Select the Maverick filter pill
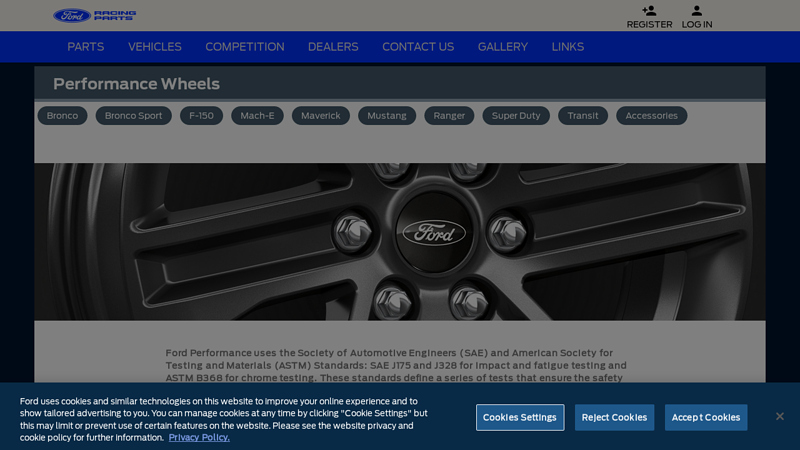 (x=320, y=116)
